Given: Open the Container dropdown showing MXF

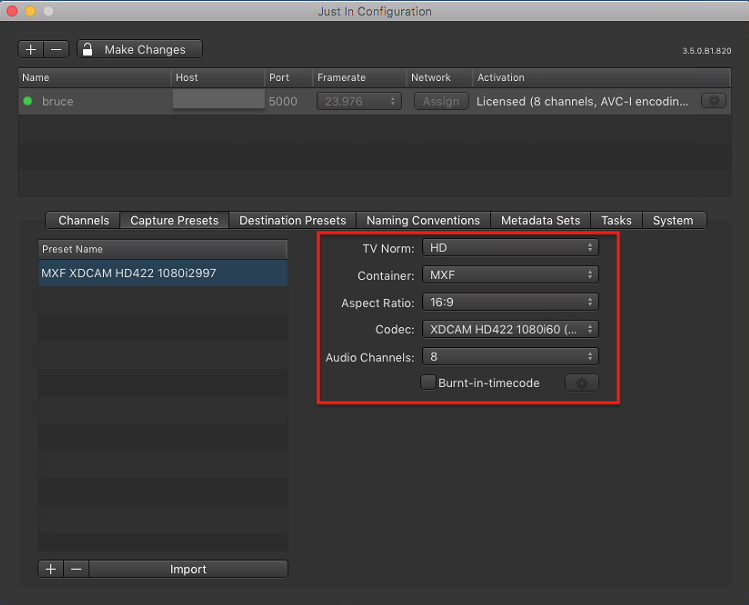Looking at the screenshot, I should click(x=510, y=275).
